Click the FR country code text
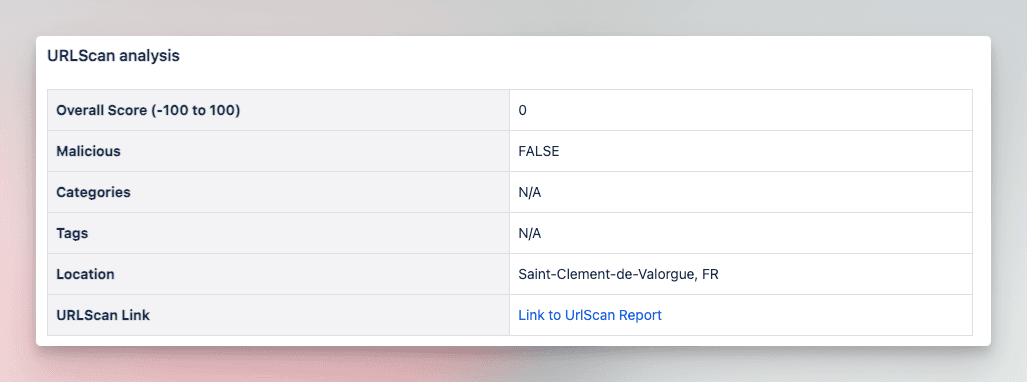 point(710,275)
